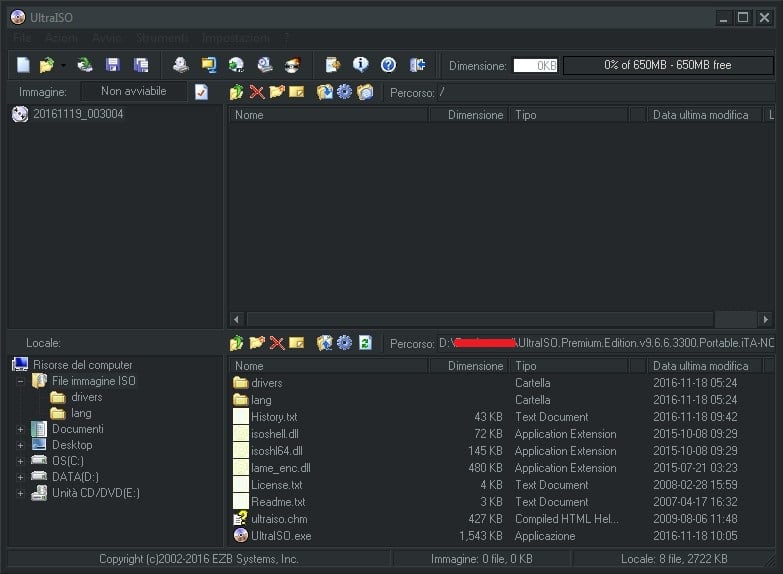Click the Non avviabile boot status button

(x=134, y=91)
